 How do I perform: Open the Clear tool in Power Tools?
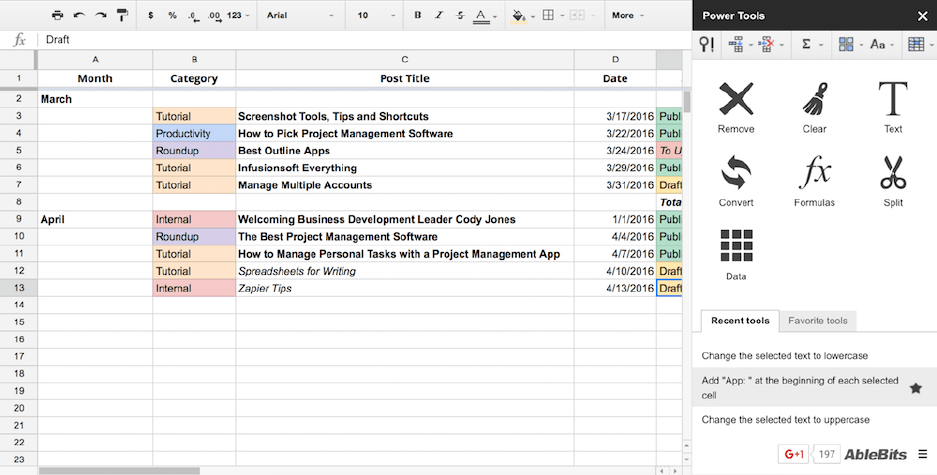[814, 108]
